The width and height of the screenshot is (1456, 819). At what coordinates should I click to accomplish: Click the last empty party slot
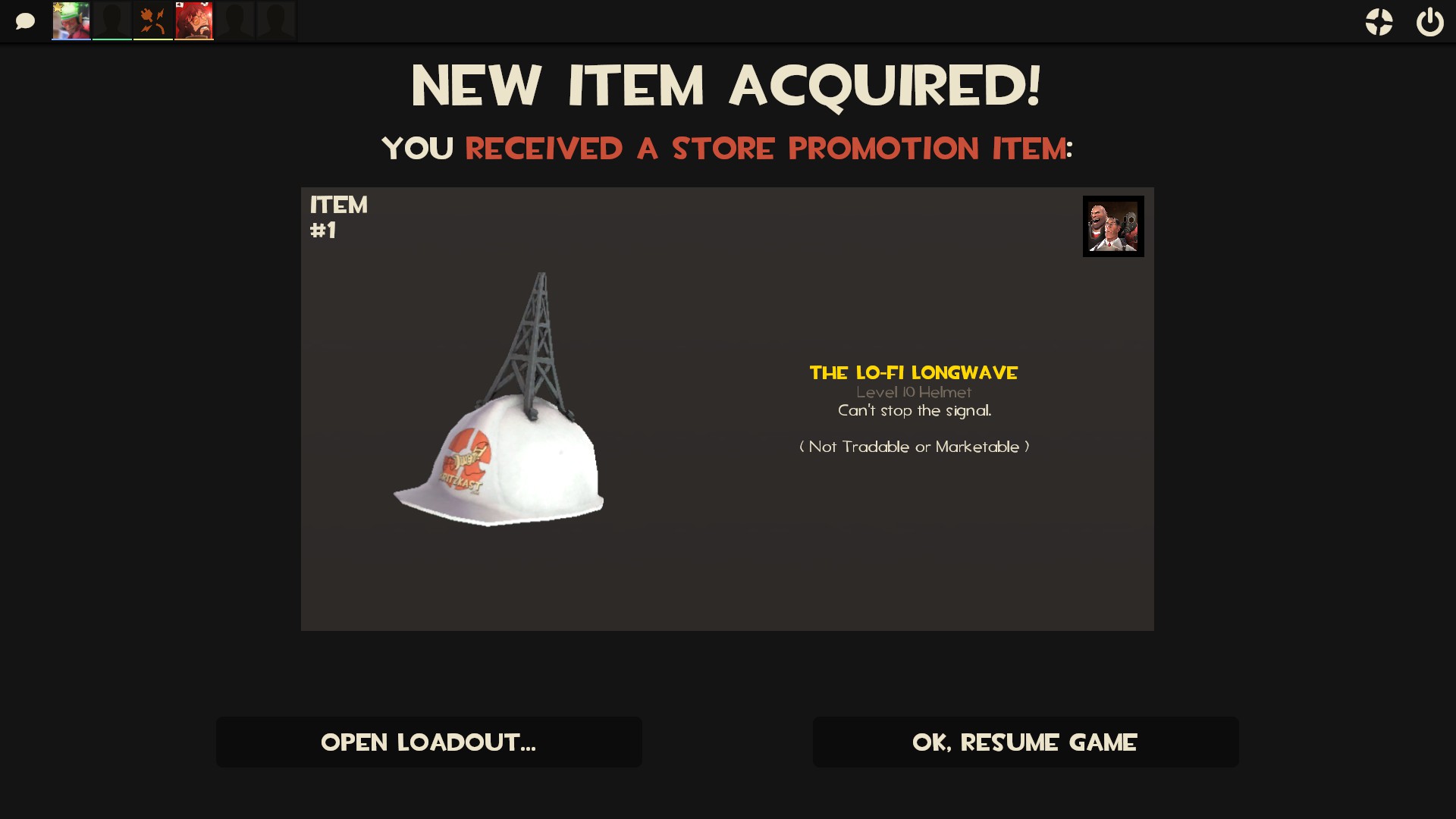(x=276, y=20)
